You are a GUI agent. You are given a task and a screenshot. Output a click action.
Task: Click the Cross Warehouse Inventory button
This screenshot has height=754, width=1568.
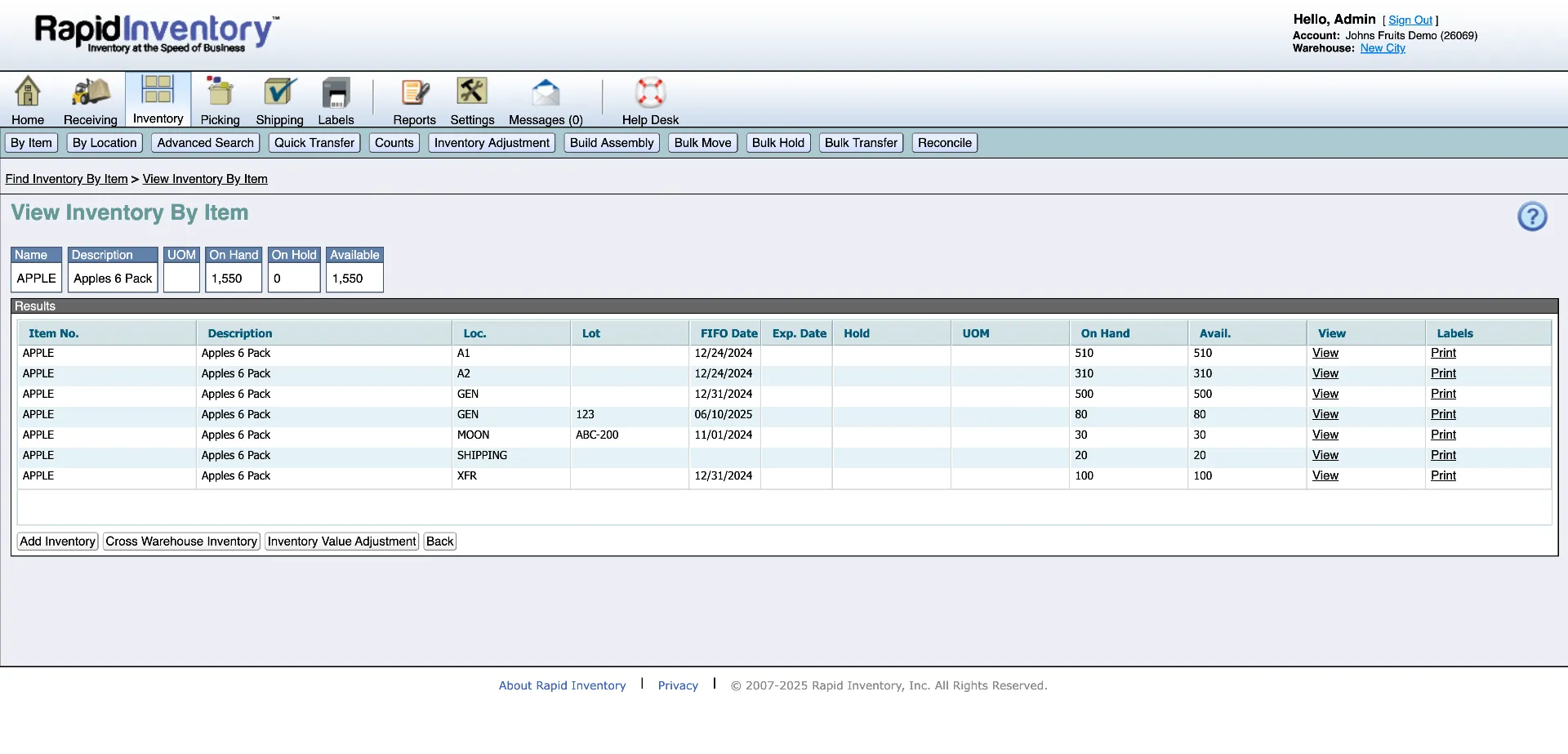pyautogui.click(x=181, y=542)
